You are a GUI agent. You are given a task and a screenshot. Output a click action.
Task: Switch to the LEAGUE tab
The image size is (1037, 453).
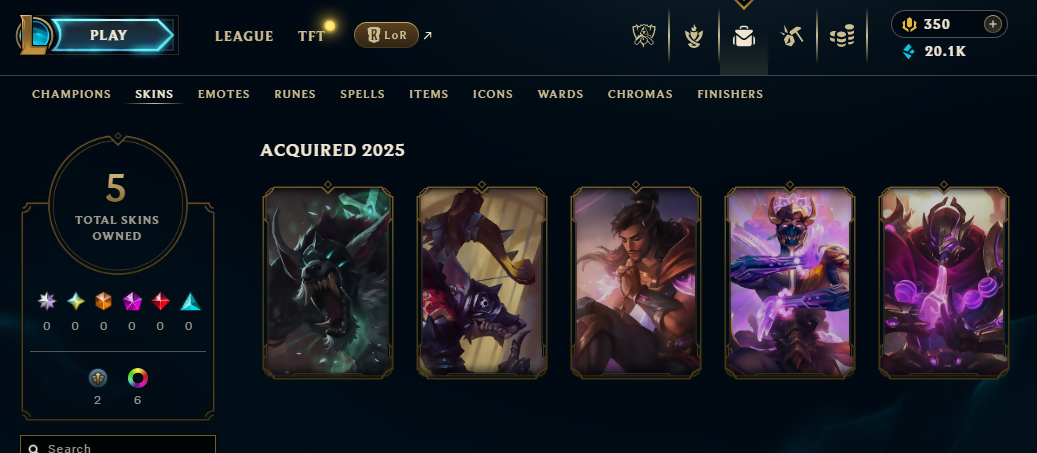[x=244, y=36]
